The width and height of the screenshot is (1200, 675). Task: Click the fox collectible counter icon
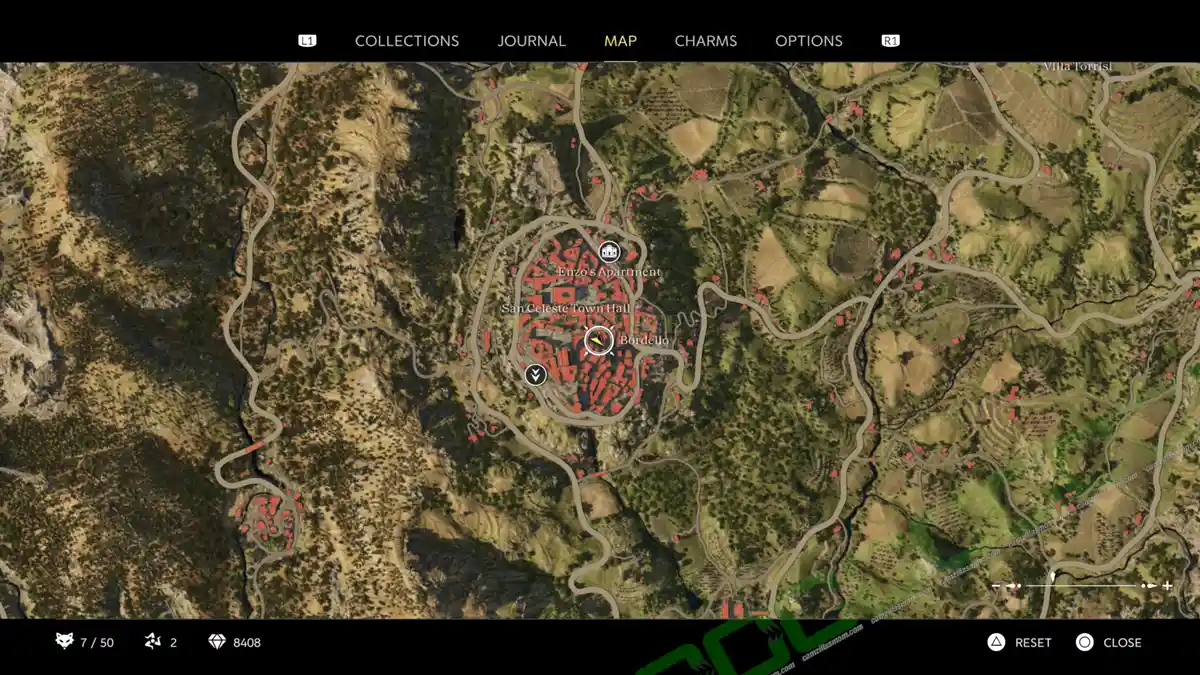point(64,641)
